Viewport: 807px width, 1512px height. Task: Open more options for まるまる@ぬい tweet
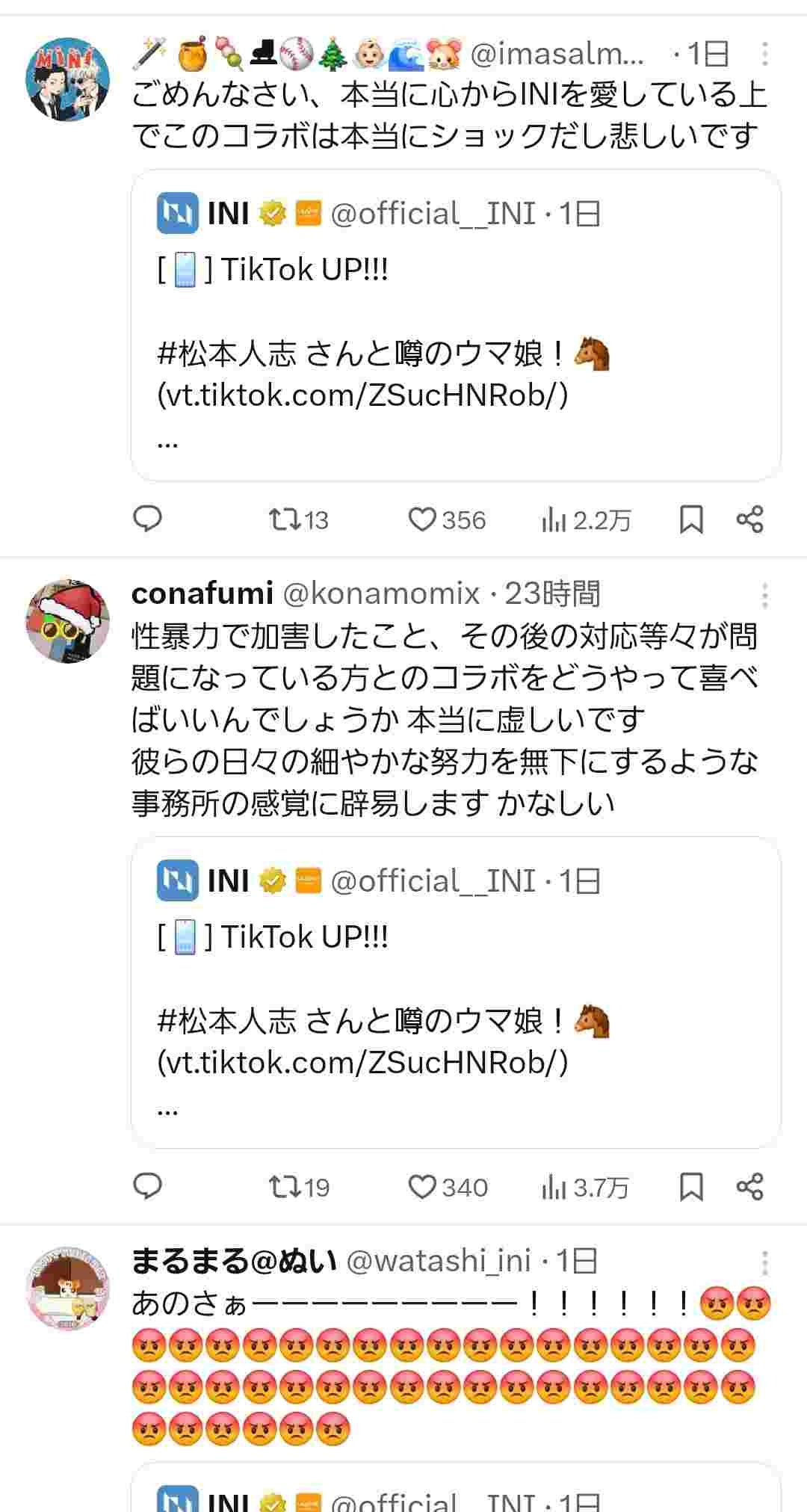tap(764, 1262)
